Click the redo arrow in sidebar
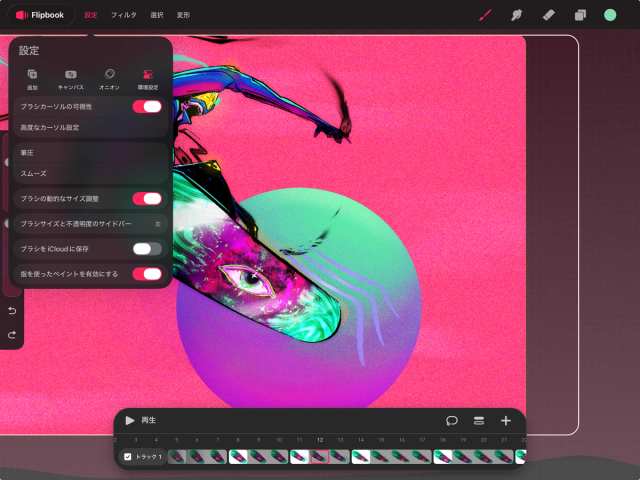The image size is (640, 480). coord(12,335)
